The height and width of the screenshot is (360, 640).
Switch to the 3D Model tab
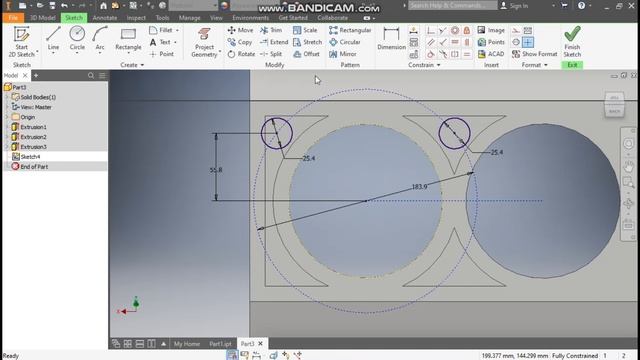42,18
